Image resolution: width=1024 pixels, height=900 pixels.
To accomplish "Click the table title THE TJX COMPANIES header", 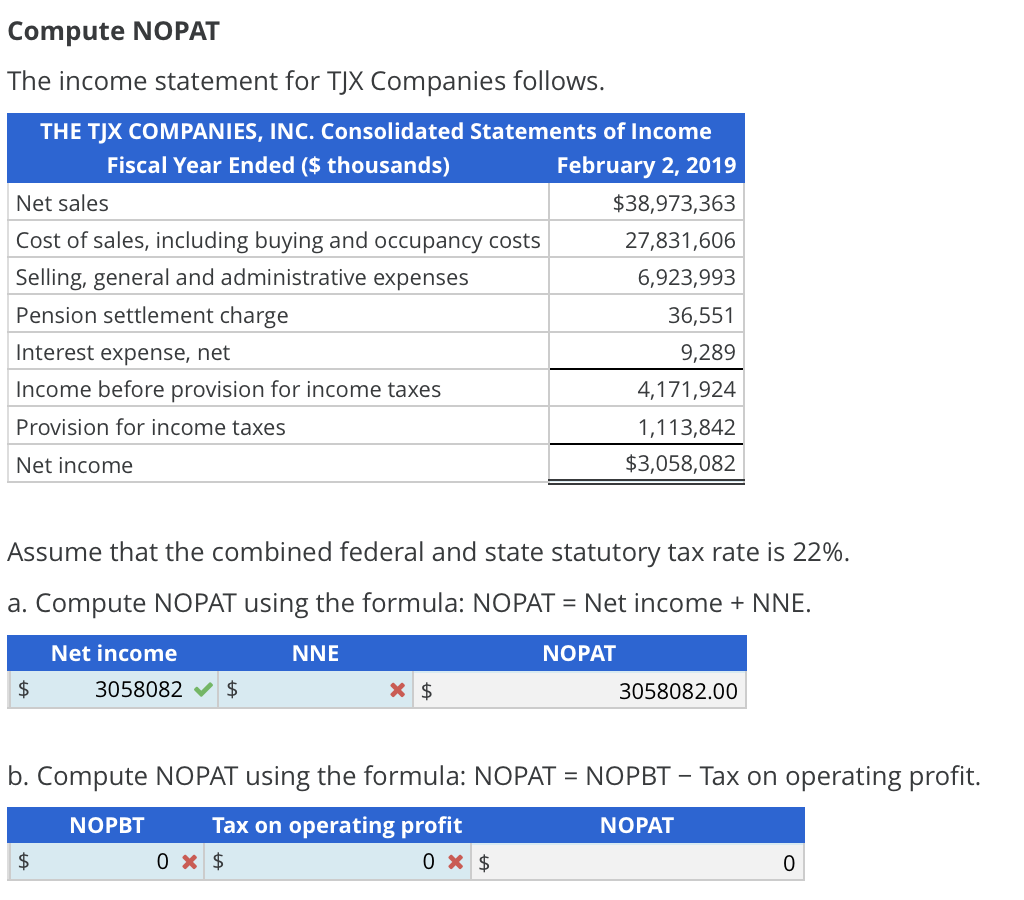I will [375, 131].
